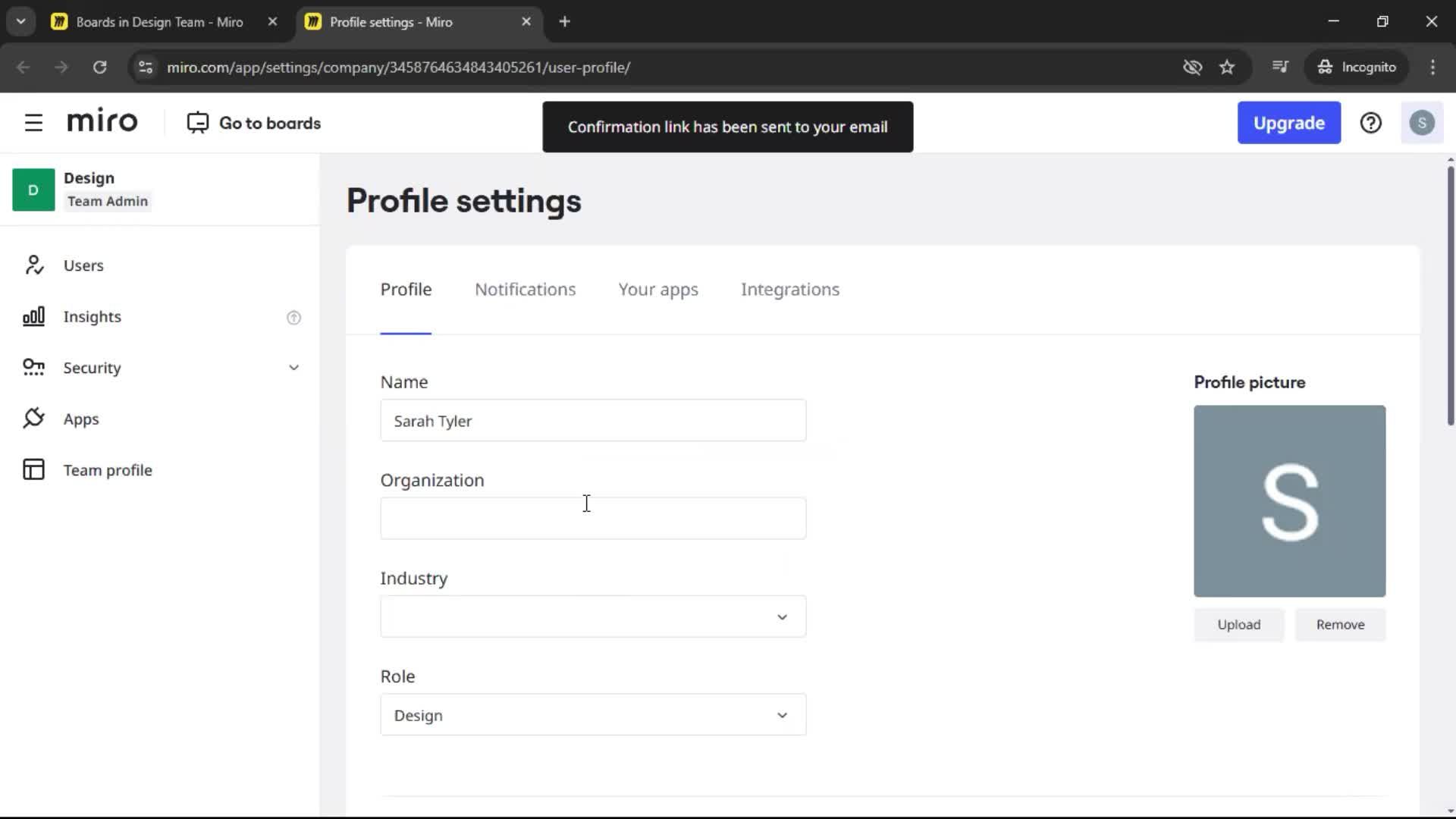Click the Go to boards link text

tap(270, 123)
